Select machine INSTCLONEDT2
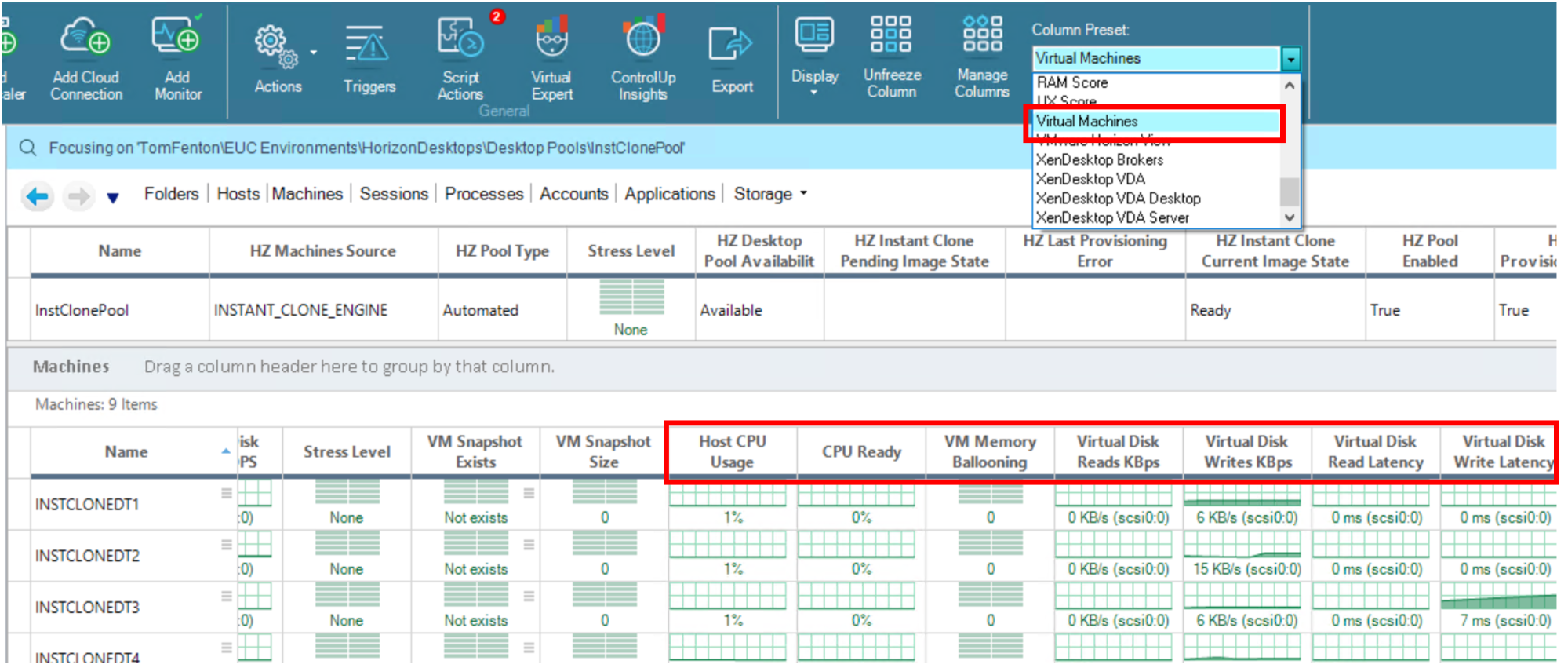Viewport: 1568px width, 668px height. click(86, 556)
